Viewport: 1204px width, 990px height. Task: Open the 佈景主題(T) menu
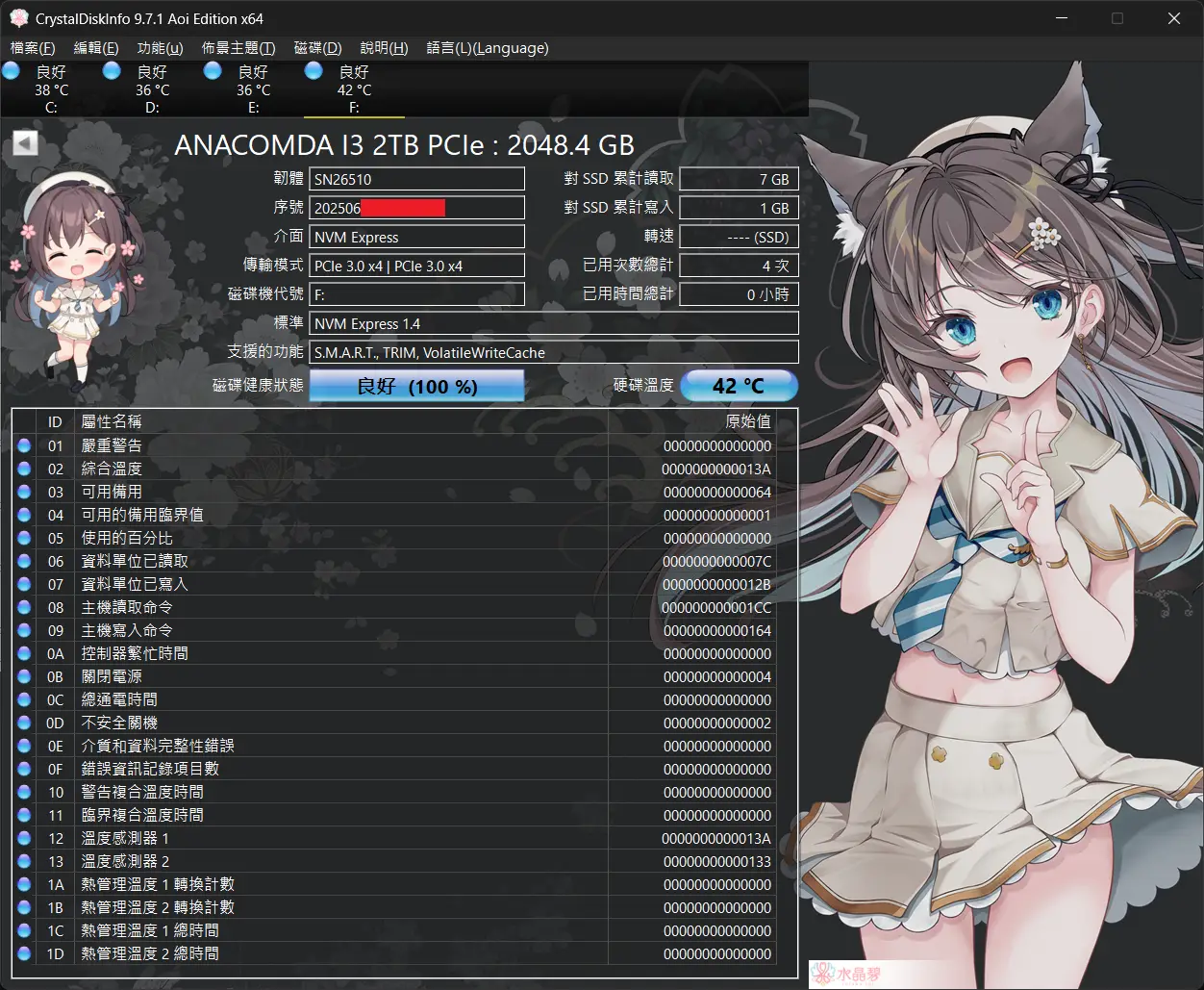tap(238, 48)
